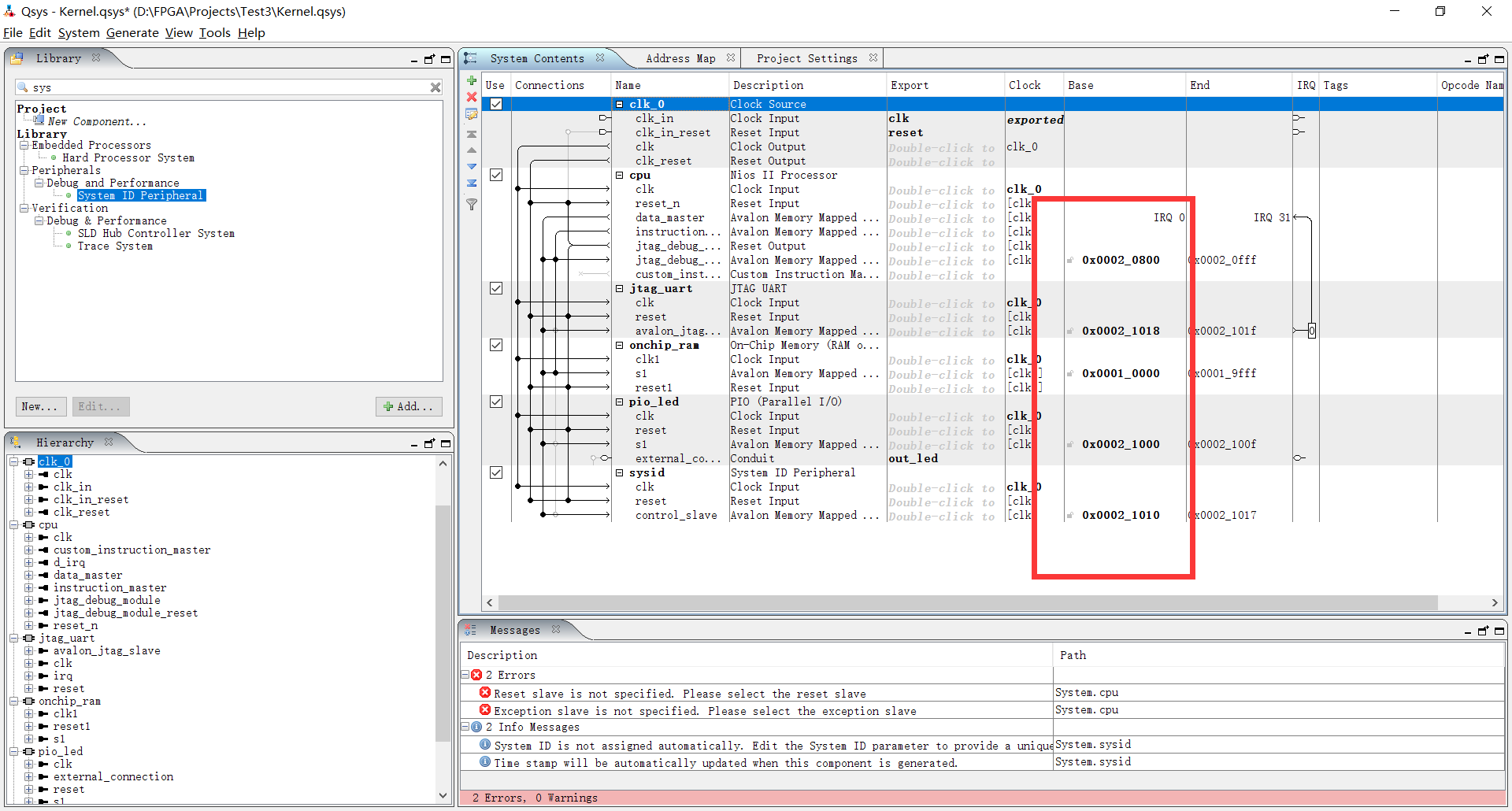Switch to the Address Map tab
Screen dimensions: 1512x811
(x=680, y=58)
